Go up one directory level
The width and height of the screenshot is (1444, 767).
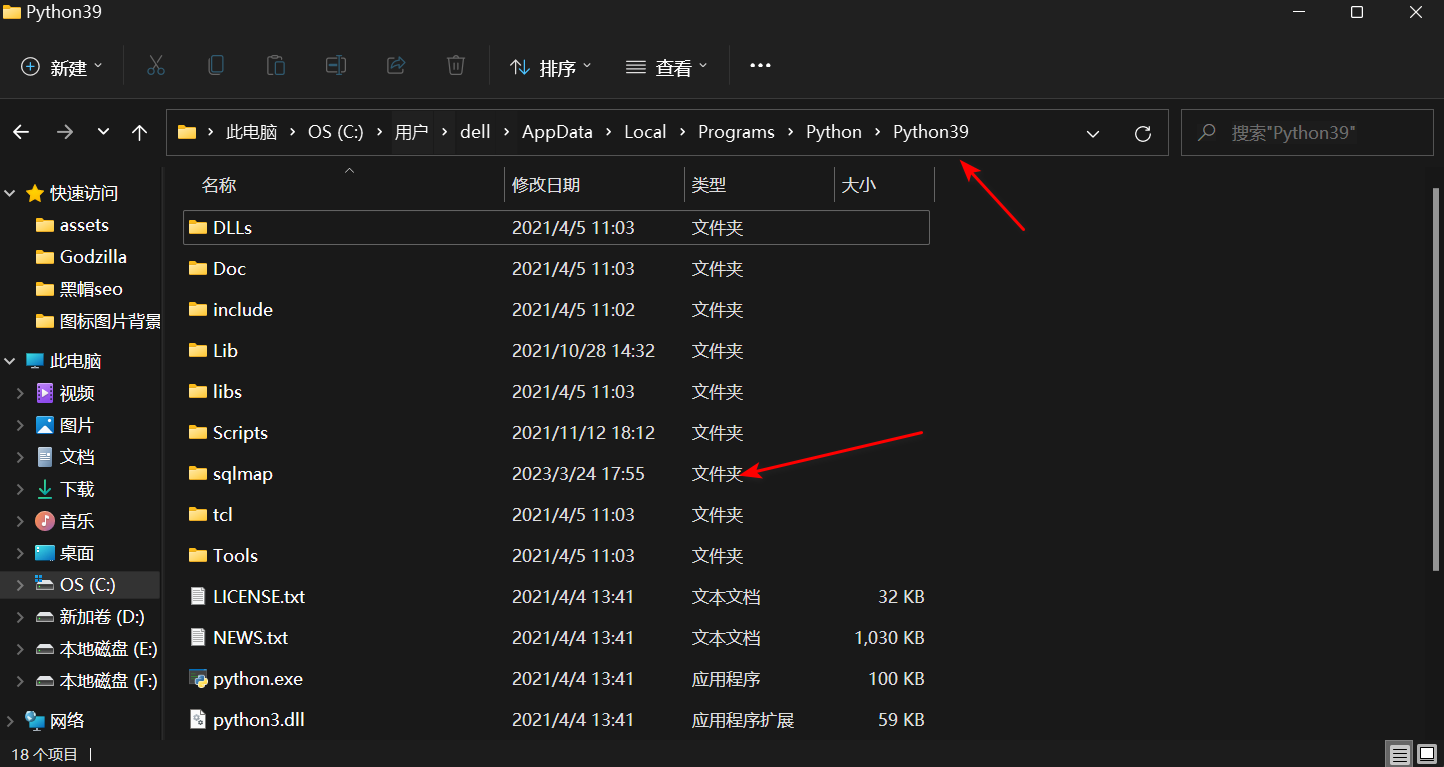140,132
